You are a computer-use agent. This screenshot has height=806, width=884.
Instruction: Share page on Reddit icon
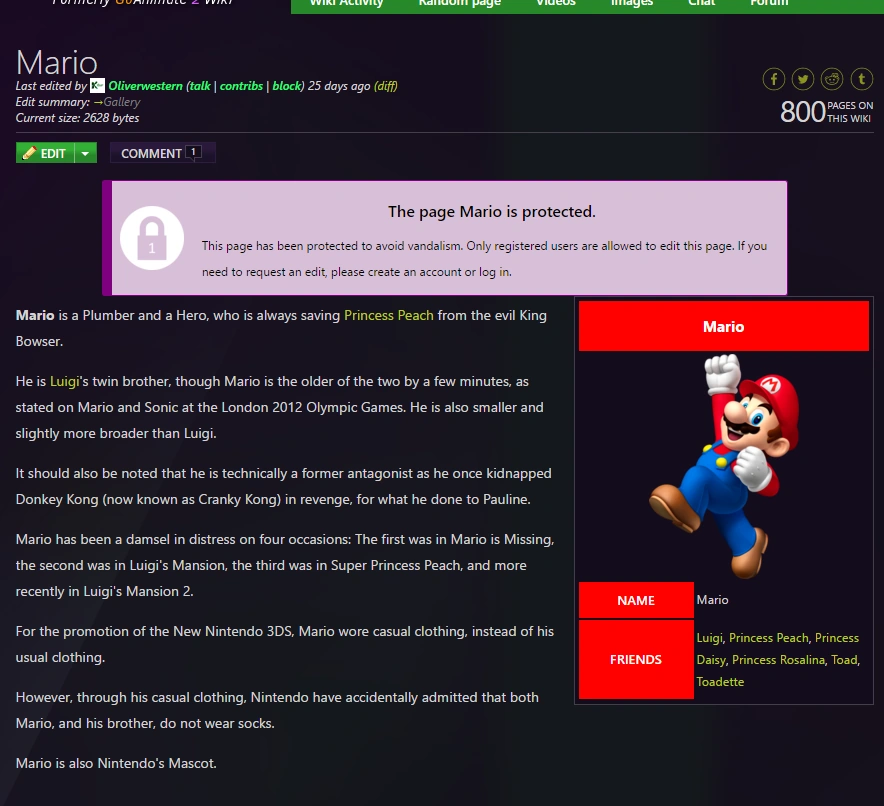point(832,79)
